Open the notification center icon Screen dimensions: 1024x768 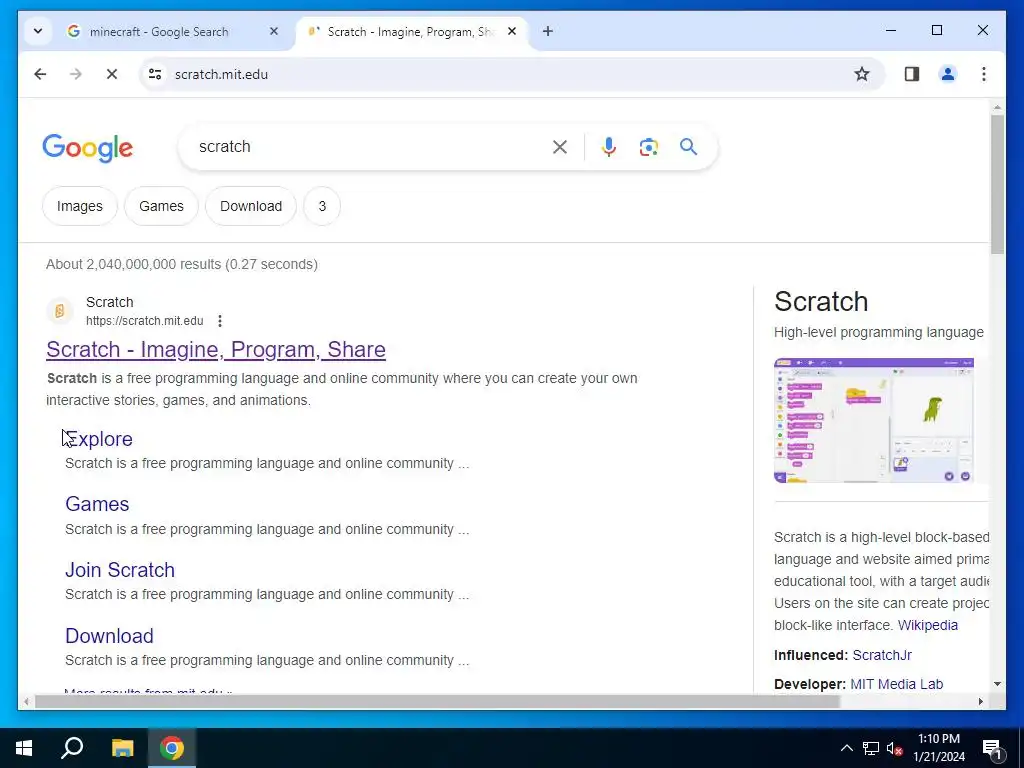point(992,748)
